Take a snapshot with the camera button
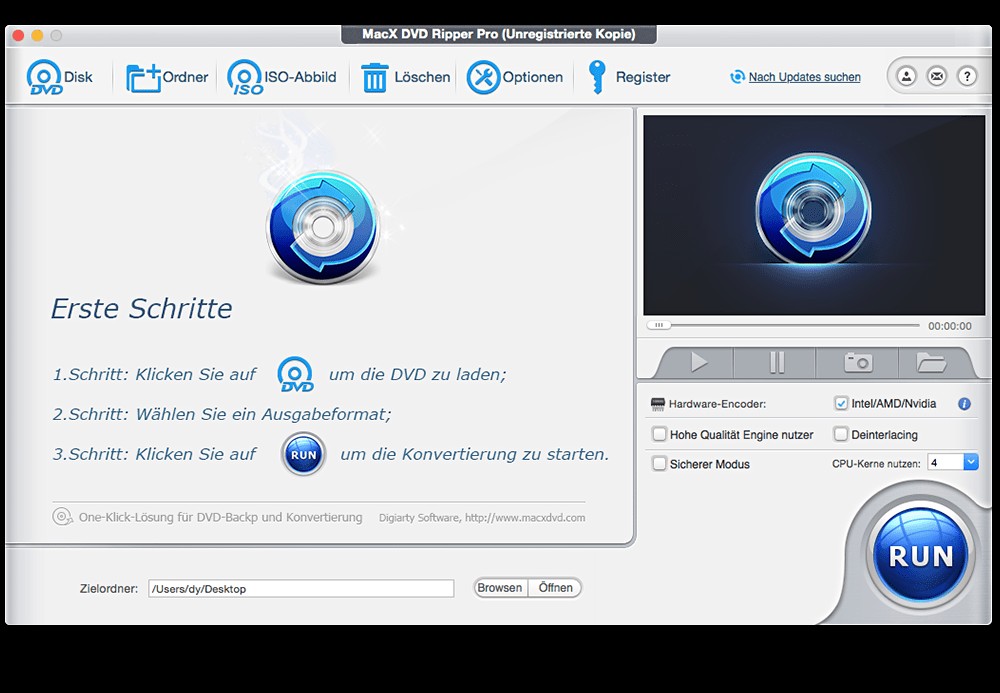1000x693 pixels. 858,363
